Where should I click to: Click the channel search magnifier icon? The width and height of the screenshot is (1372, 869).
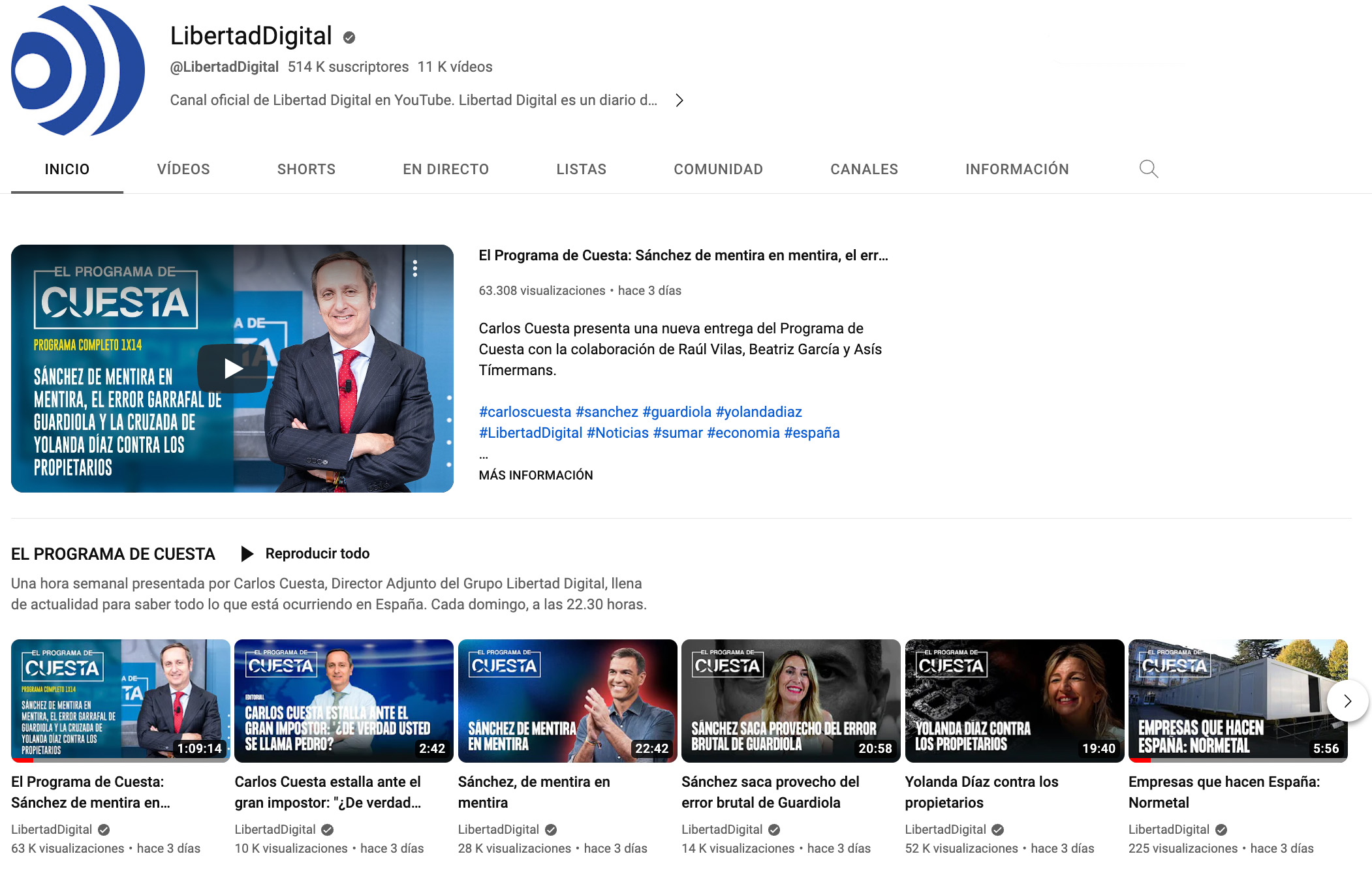pyautogui.click(x=1148, y=169)
